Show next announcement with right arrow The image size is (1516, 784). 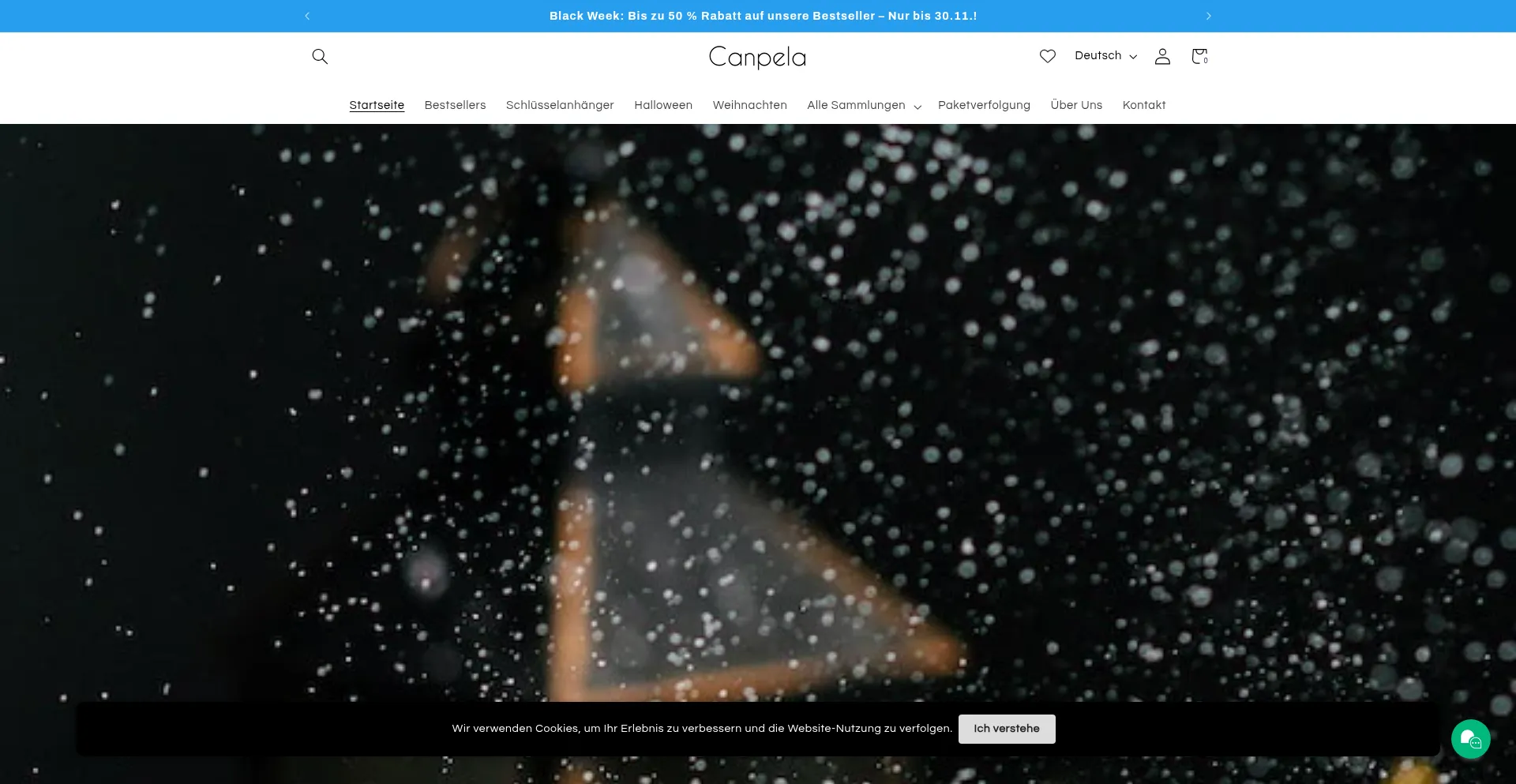click(1208, 16)
